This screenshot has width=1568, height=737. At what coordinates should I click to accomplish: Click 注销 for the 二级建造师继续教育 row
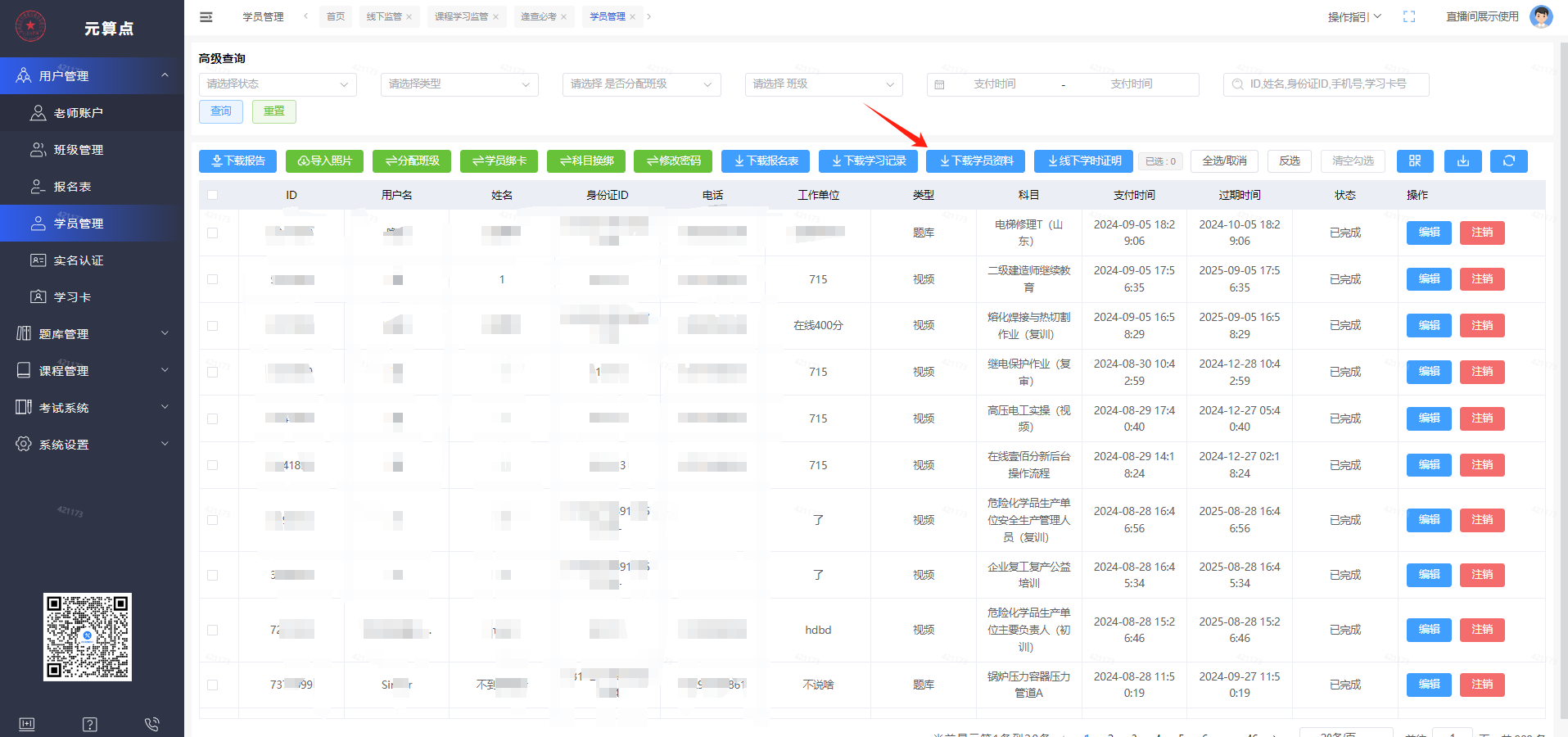point(1482,279)
